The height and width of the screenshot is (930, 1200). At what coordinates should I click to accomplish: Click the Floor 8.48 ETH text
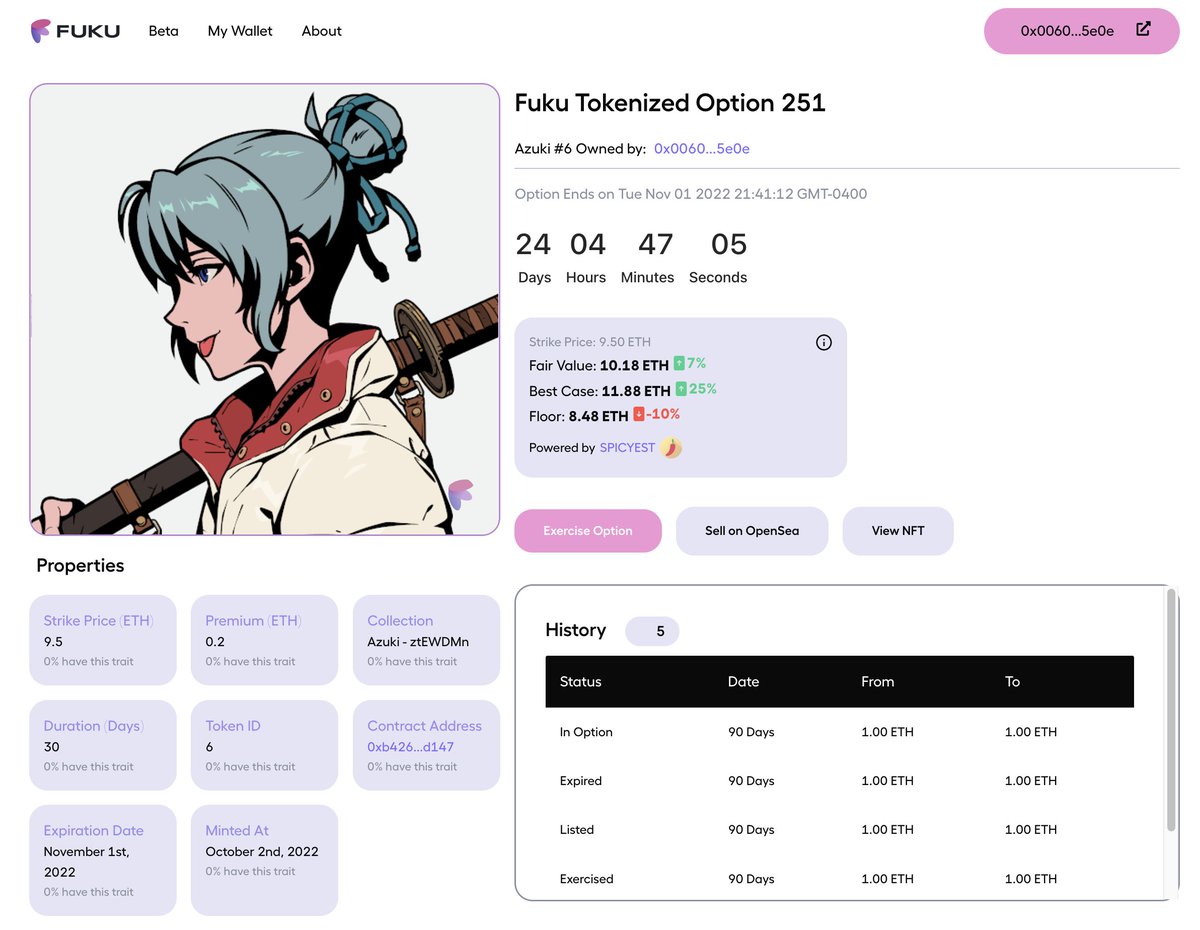[579, 416]
